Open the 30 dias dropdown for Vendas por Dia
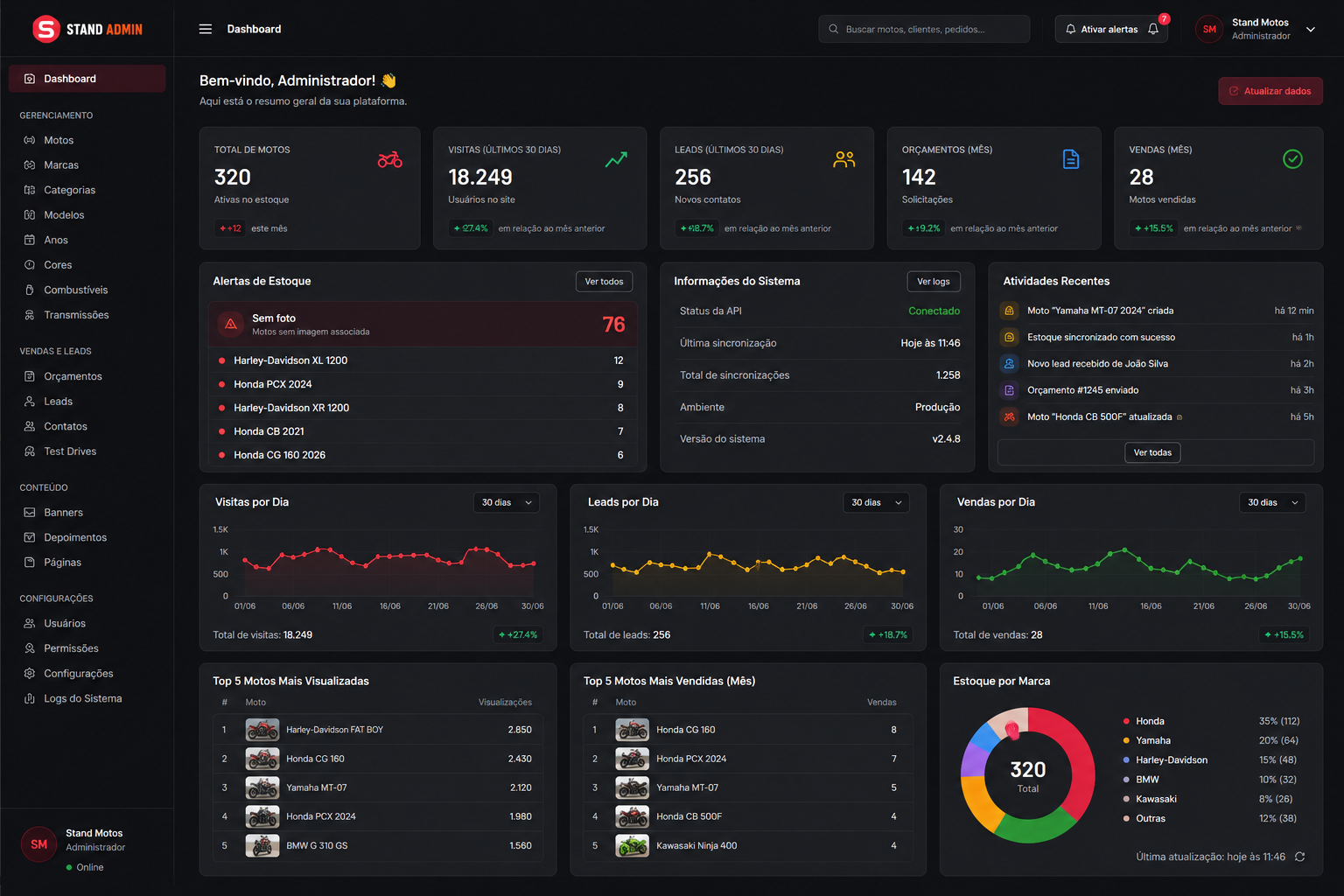 coord(1273,502)
